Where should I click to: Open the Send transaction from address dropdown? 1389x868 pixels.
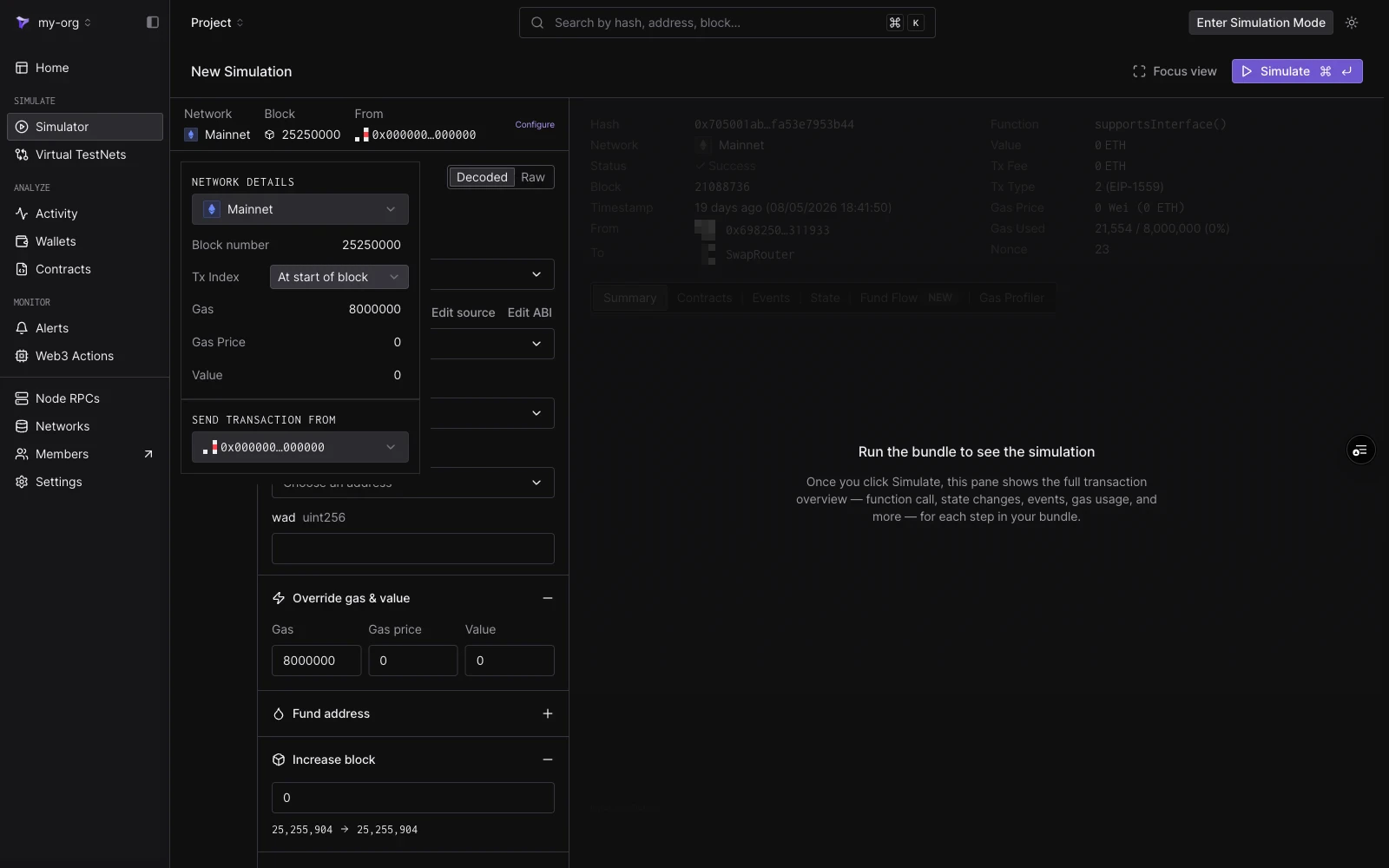300,447
